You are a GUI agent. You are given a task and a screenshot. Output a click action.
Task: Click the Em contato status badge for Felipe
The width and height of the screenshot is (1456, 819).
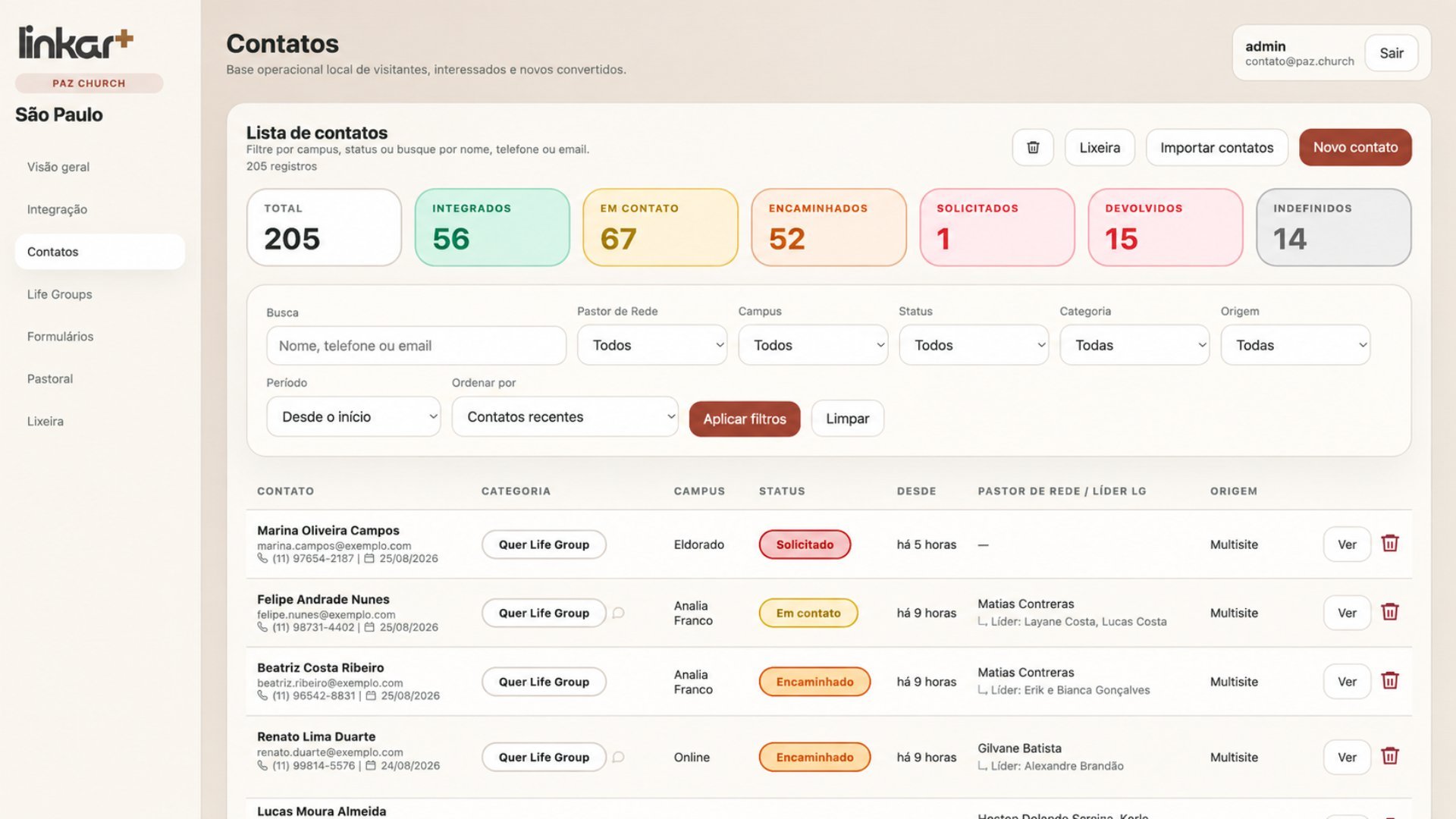808,613
